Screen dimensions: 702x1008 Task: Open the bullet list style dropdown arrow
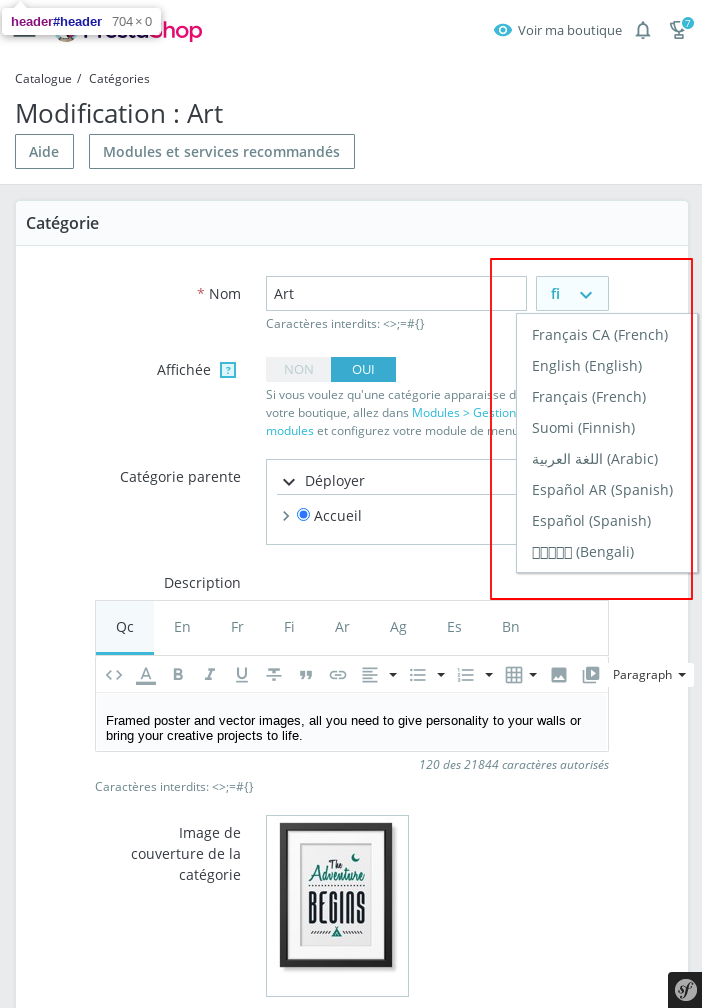click(x=441, y=674)
